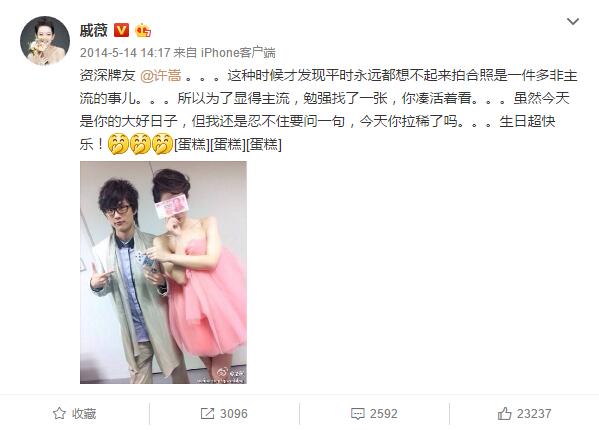Click the thumbs-up like icon

tap(504, 413)
